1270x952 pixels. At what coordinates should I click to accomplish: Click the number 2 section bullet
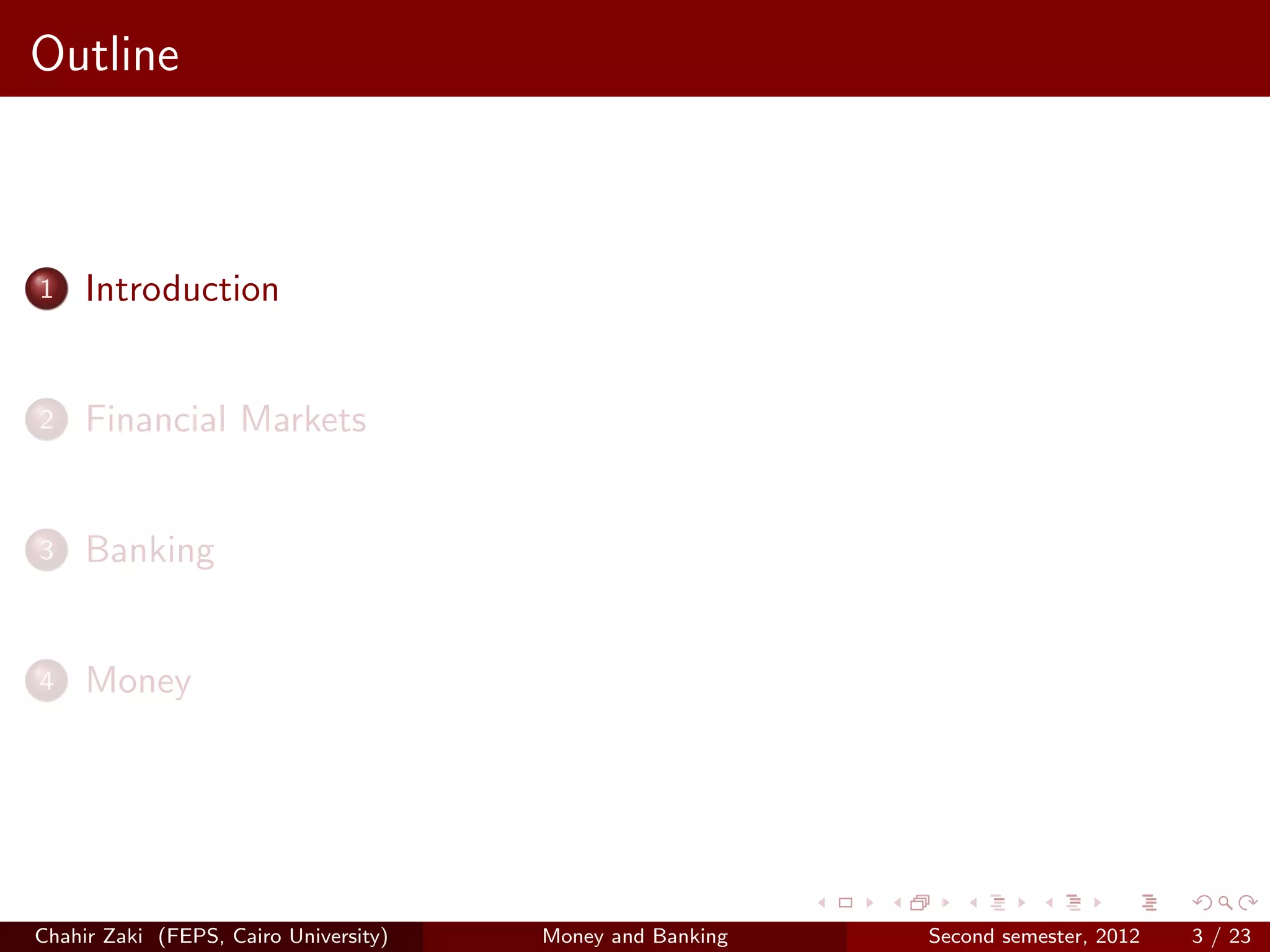(47, 420)
